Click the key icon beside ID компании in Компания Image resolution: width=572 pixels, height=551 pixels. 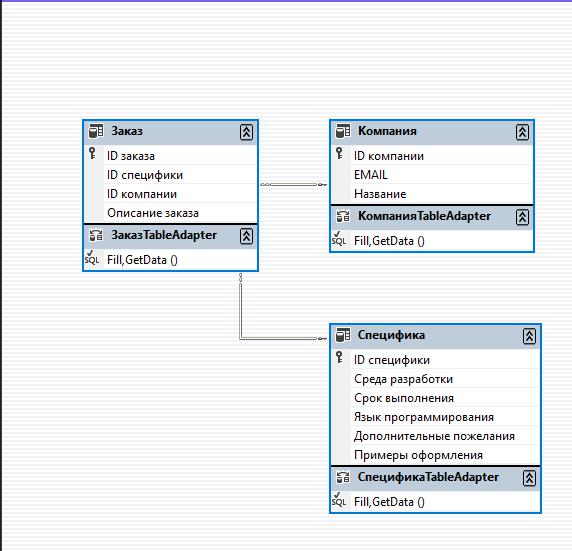339,153
